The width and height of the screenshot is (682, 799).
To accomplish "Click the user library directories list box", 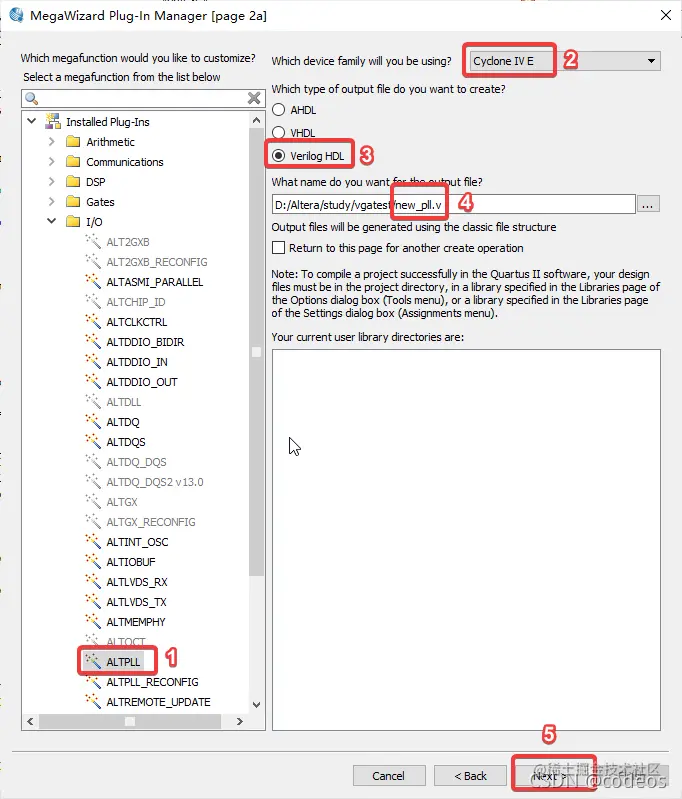I will (x=466, y=540).
